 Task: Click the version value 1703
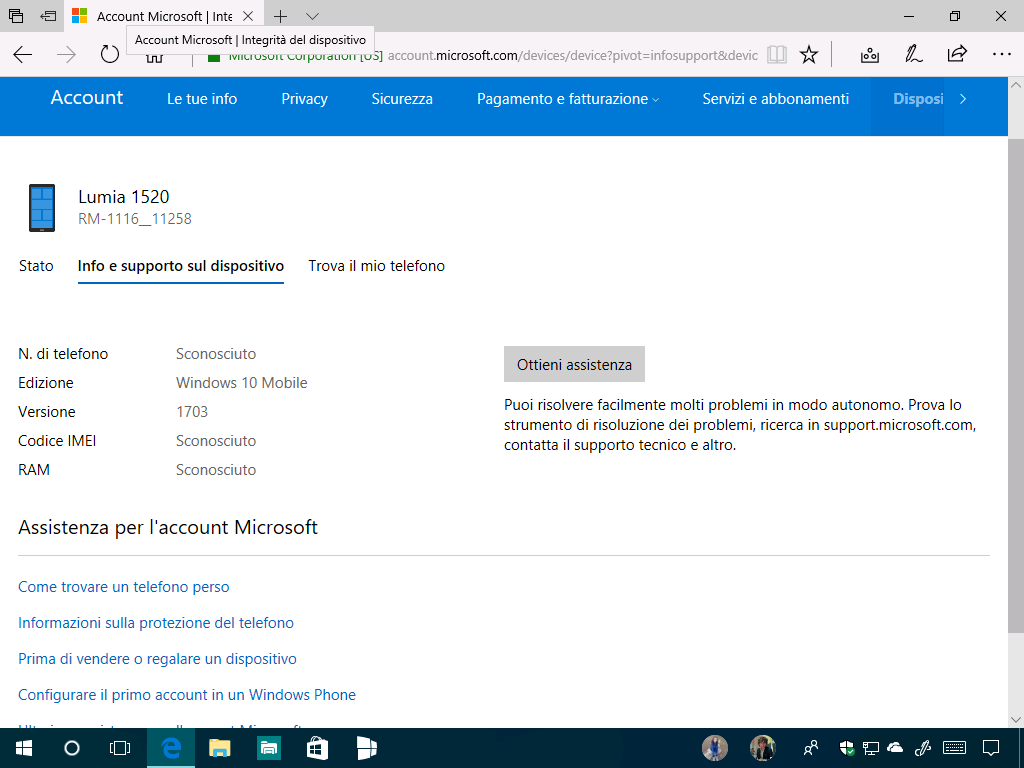pyautogui.click(x=192, y=412)
